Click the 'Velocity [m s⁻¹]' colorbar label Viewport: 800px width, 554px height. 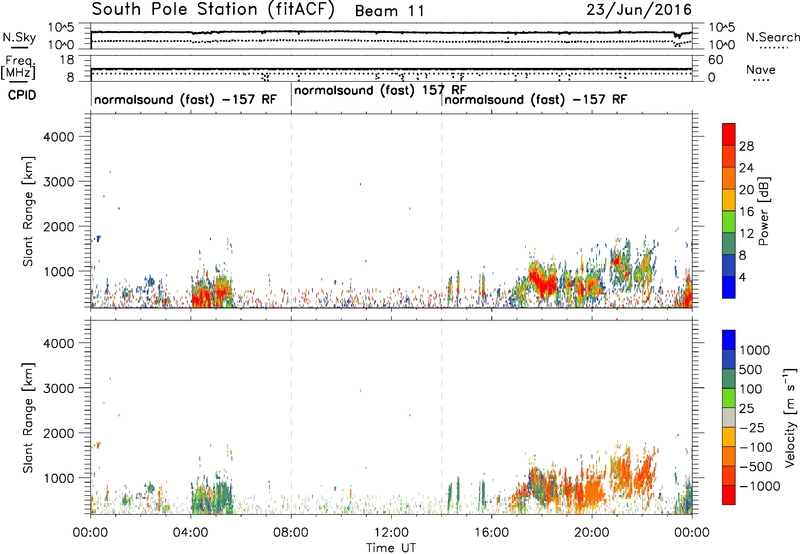(x=790, y=417)
